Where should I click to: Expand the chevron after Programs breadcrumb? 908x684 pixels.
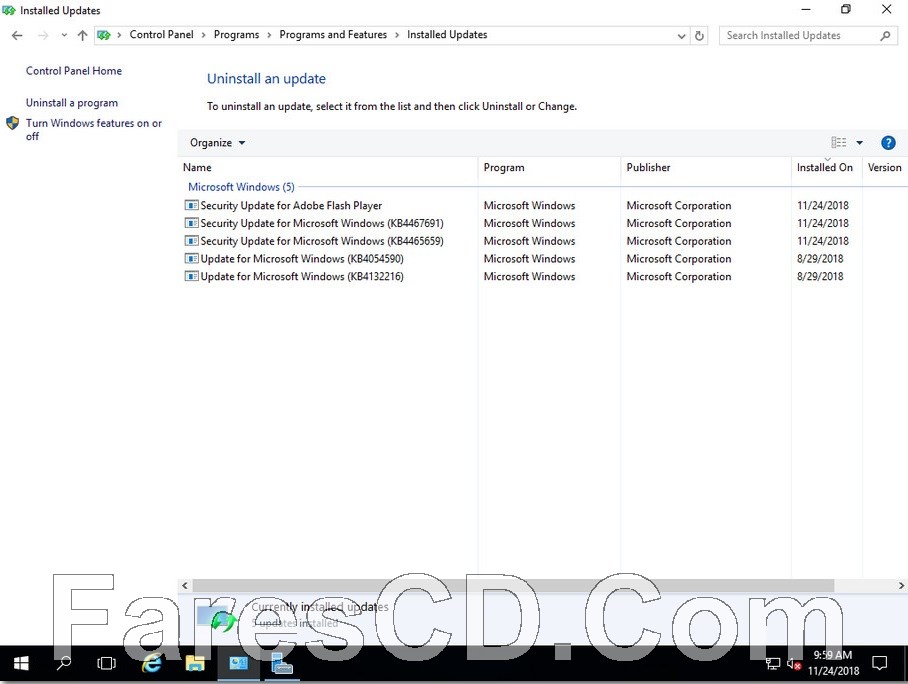pos(269,35)
